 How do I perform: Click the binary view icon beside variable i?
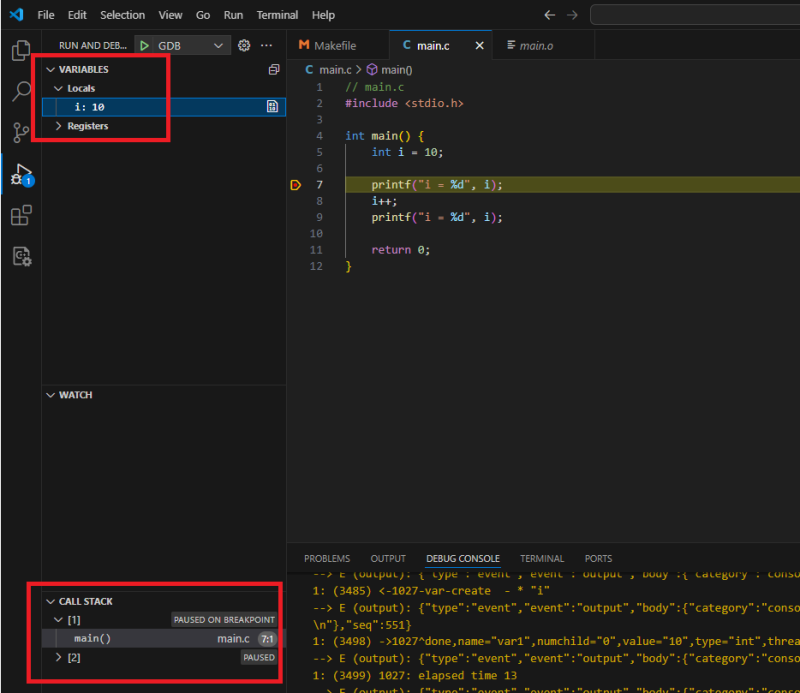click(272, 107)
